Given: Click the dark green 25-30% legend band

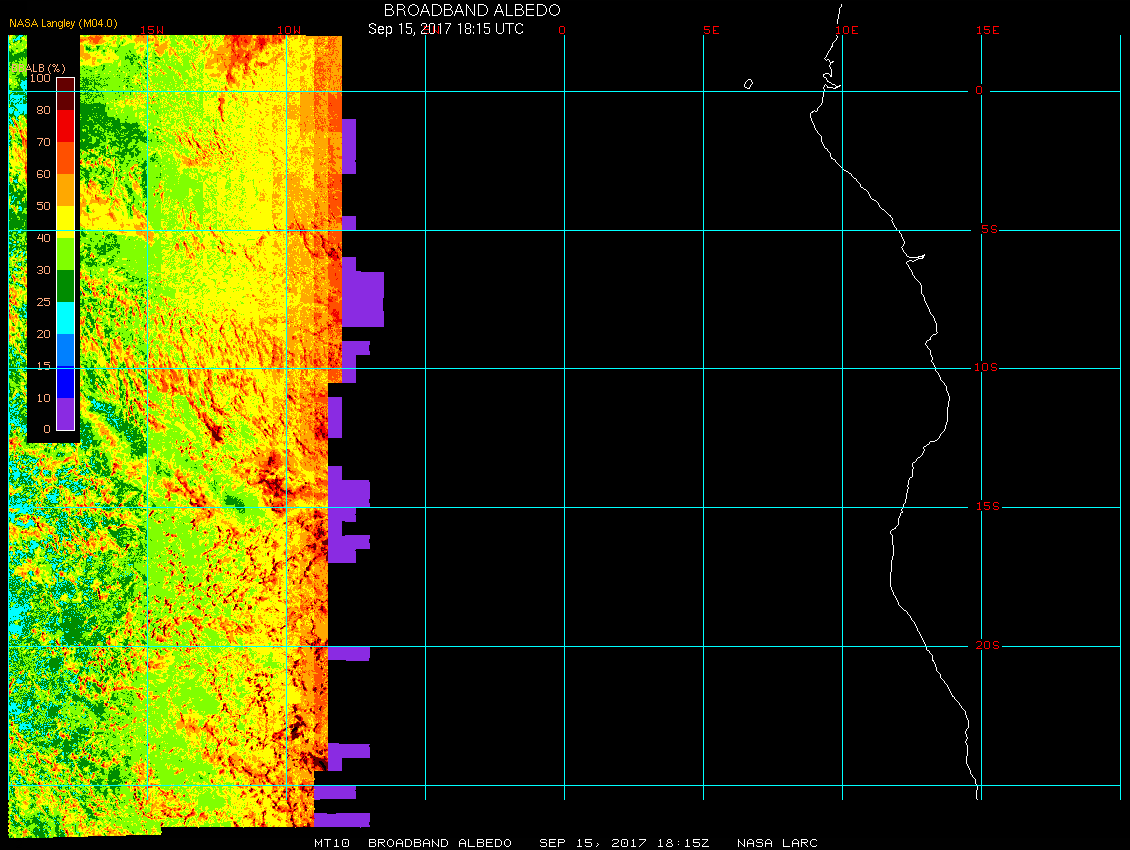Looking at the screenshot, I should pos(65,285).
